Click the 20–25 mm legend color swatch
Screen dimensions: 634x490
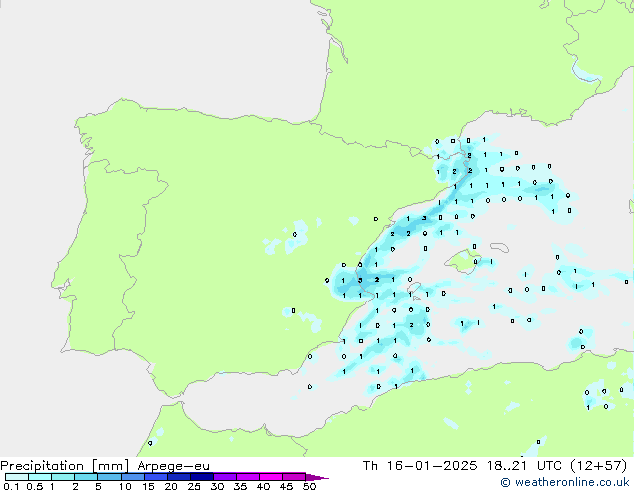tap(178, 477)
